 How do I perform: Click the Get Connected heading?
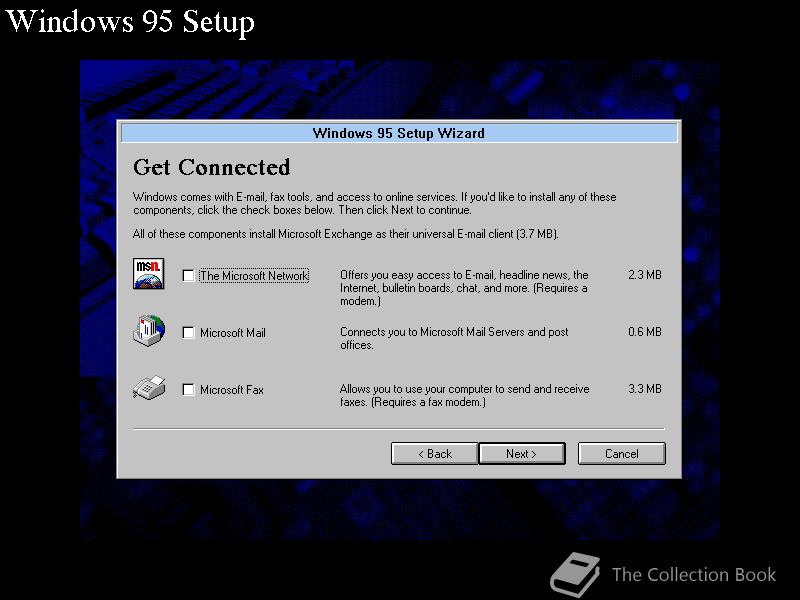(x=212, y=167)
